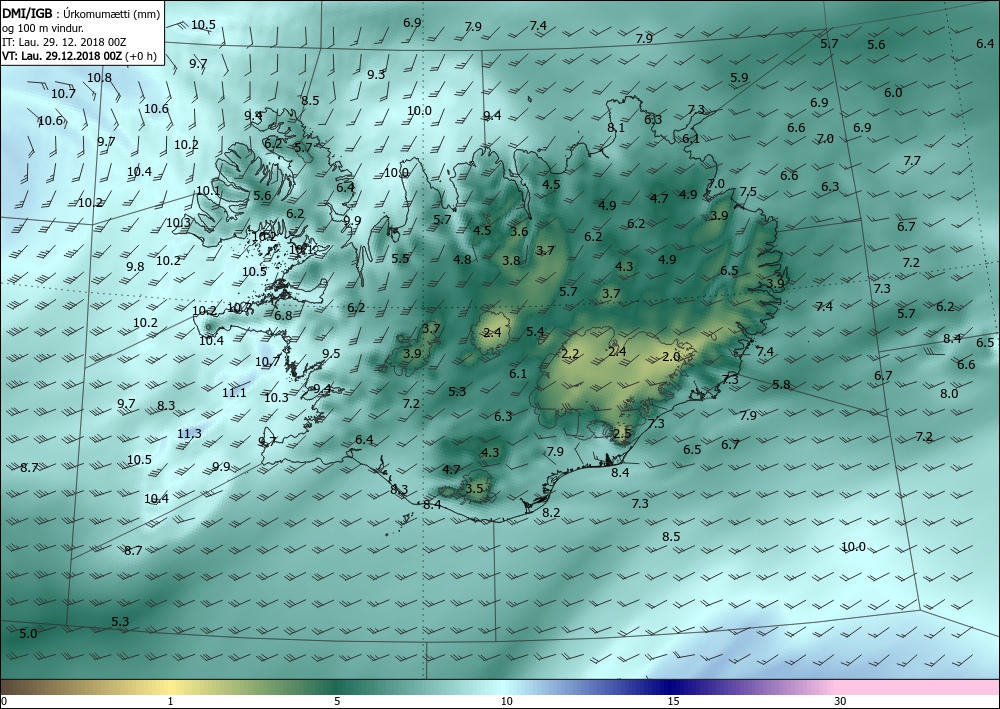1000x709 pixels.
Task: Click the 11.1 value on the map
Action: coord(234,393)
